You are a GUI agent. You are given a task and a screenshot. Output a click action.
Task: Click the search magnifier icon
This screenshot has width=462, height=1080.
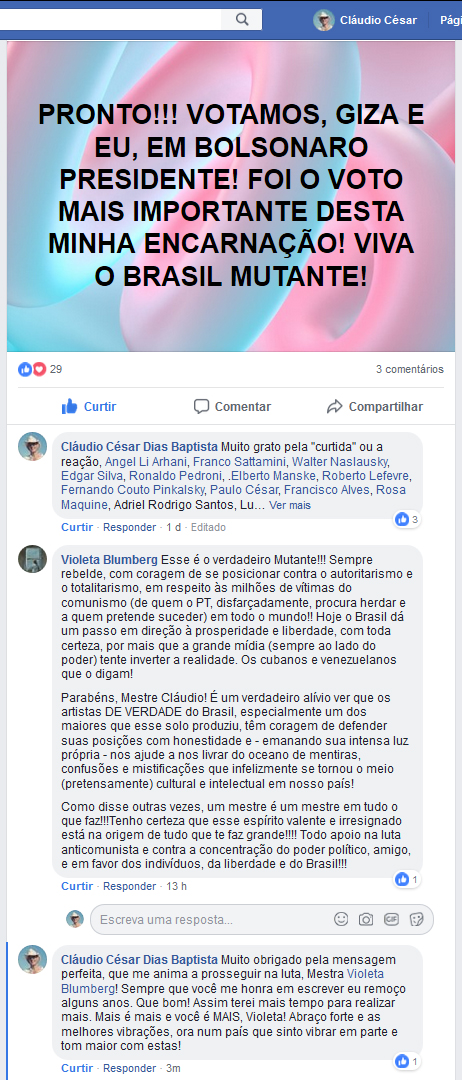click(x=242, y=19)
